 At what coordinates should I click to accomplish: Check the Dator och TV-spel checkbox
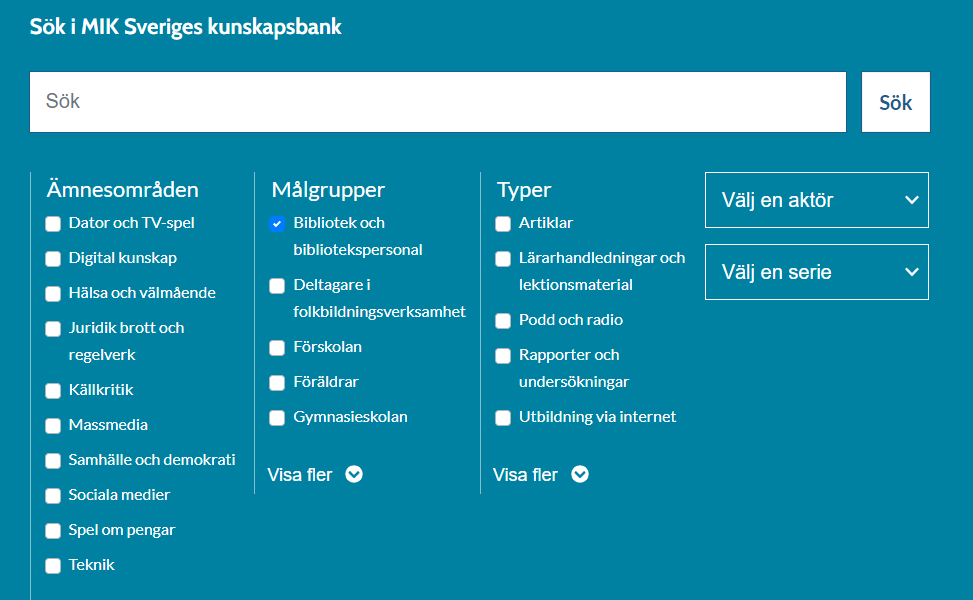point(53,223)
